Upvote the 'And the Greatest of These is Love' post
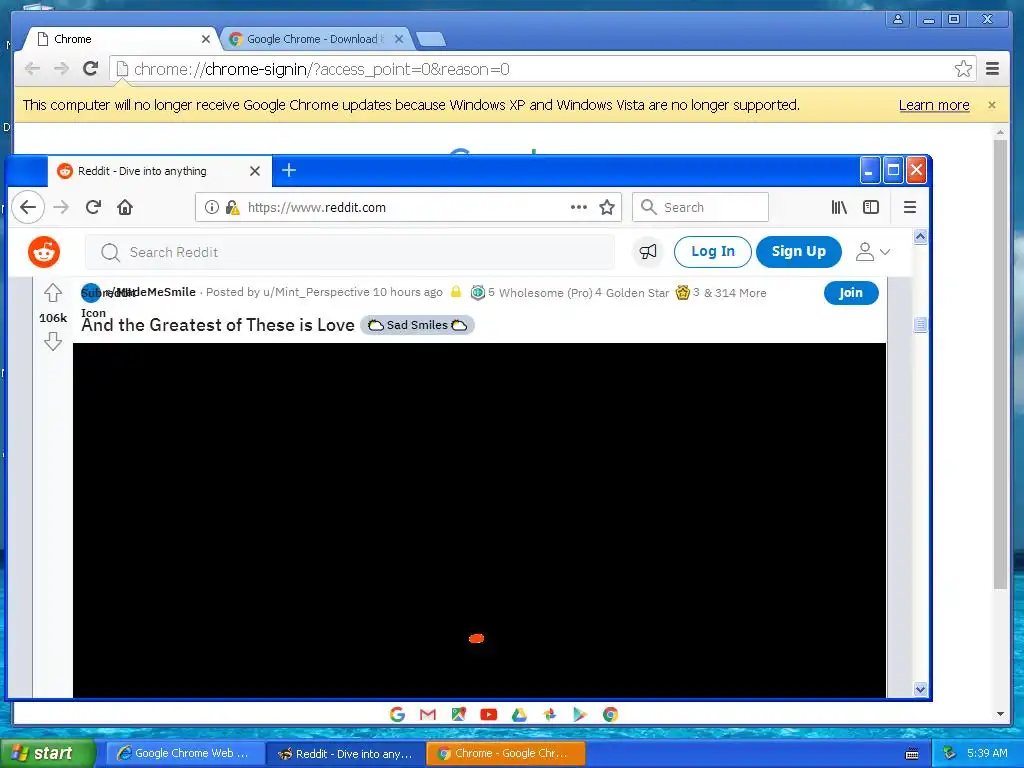Screen dimensions: 1024x768 [53, 293]
